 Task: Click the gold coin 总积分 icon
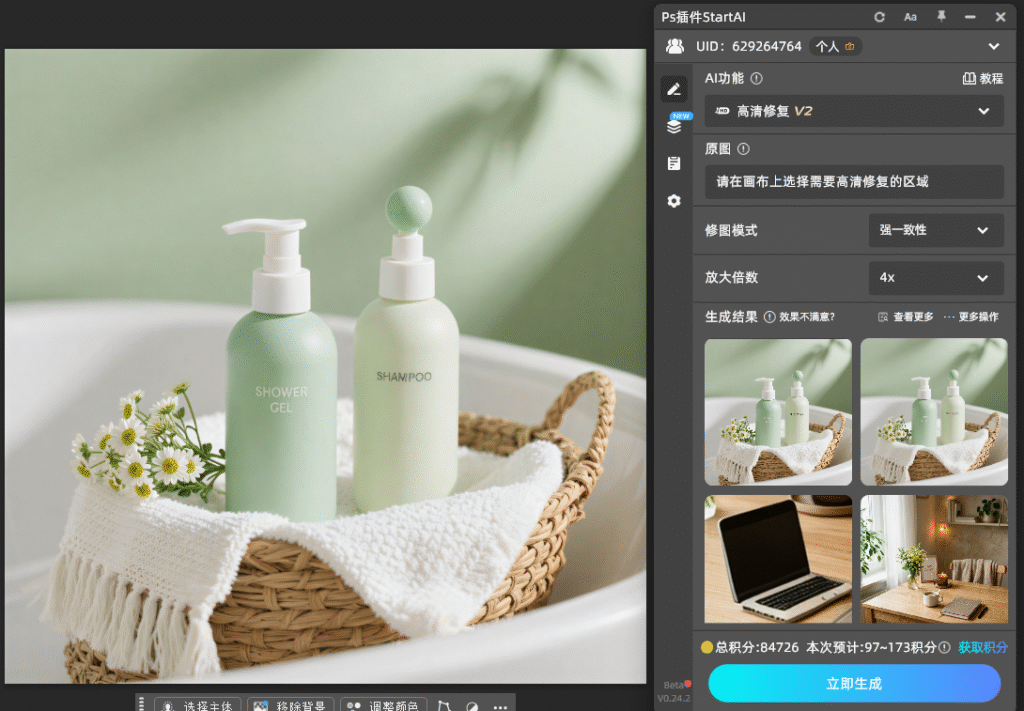point(707,647)
